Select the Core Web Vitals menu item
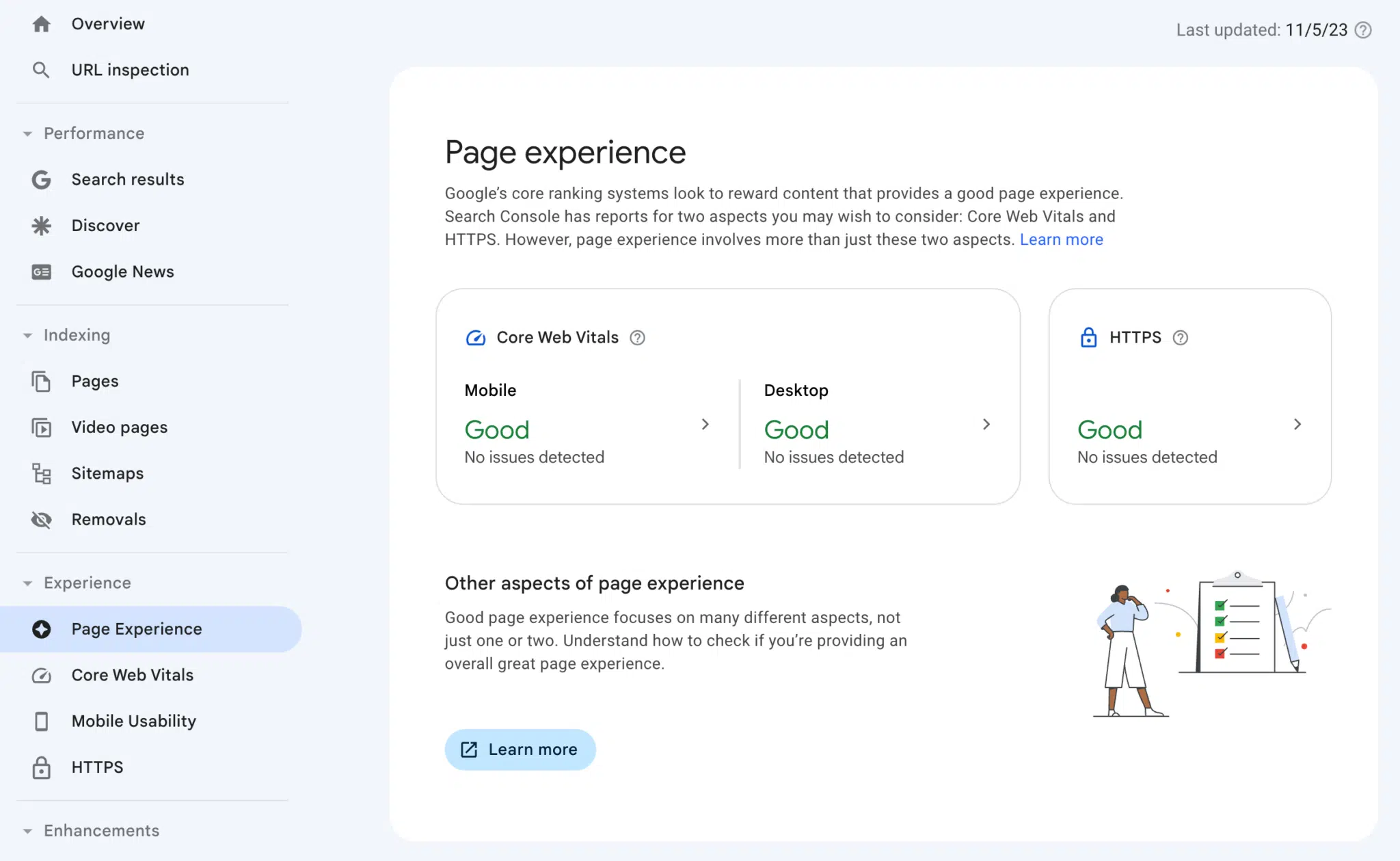1400x861 pixels. pyautogui.click(x=132, y=675)
